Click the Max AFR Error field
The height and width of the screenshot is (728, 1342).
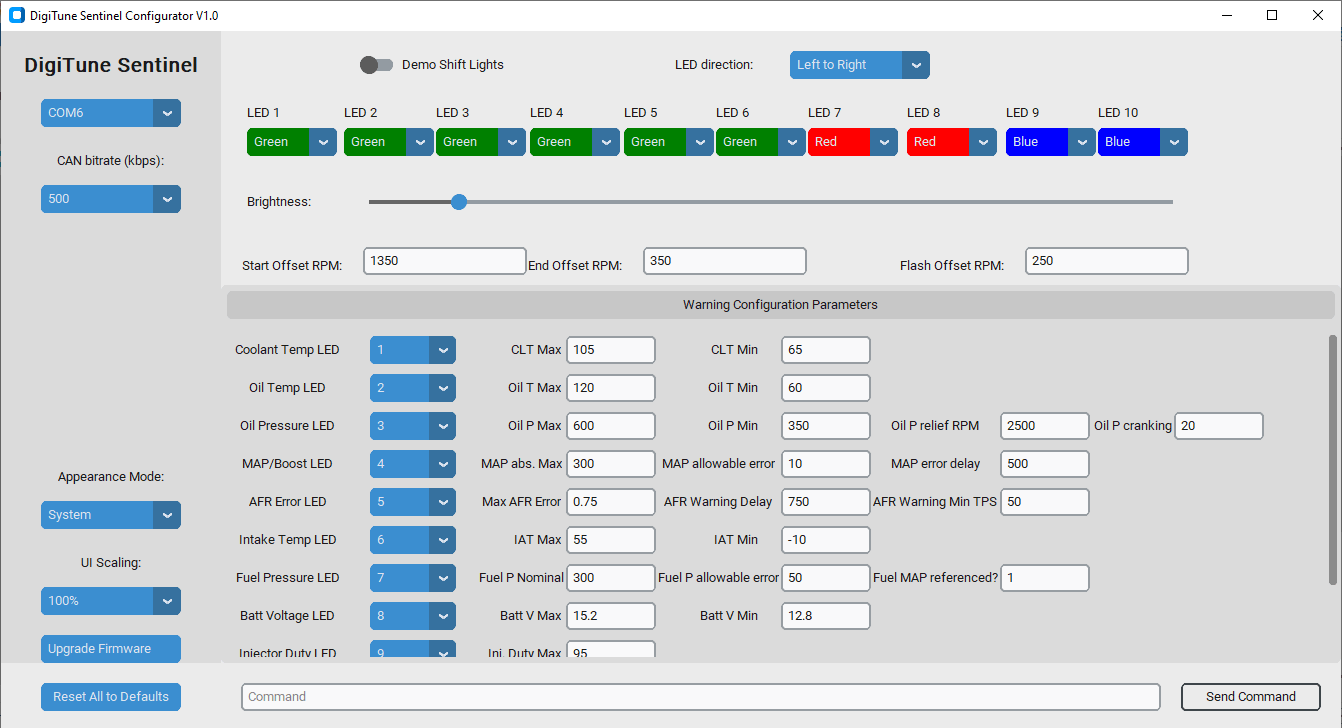point(611,502)
